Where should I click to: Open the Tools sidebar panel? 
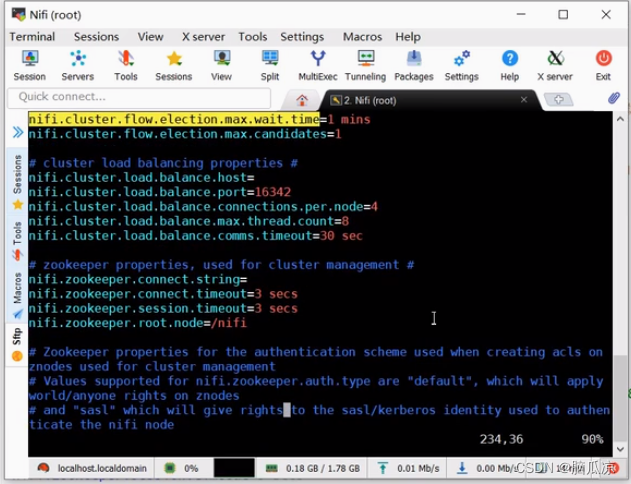[x=17, y=241]
